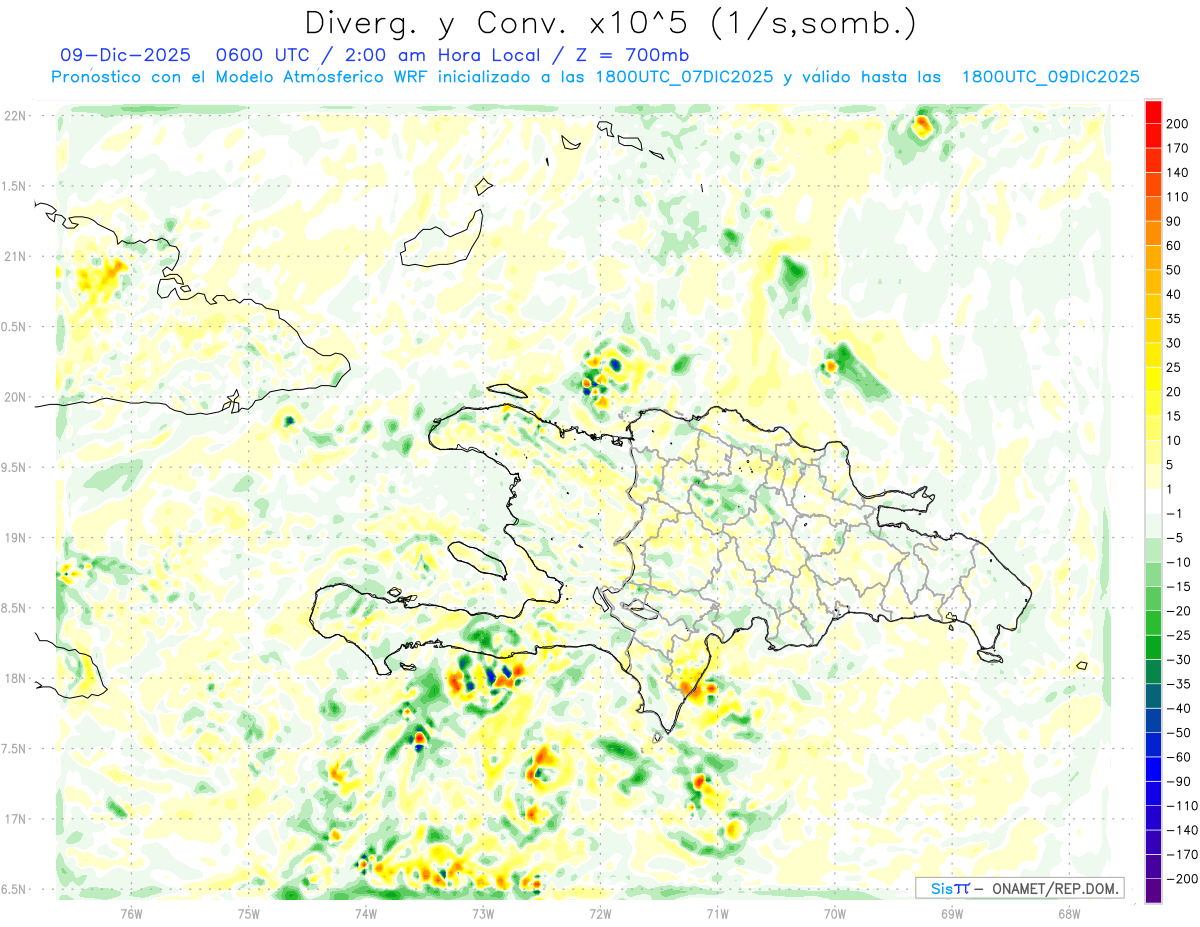
Task: Click the '200' value on the color scale
Action: [x=1178, y=124]
